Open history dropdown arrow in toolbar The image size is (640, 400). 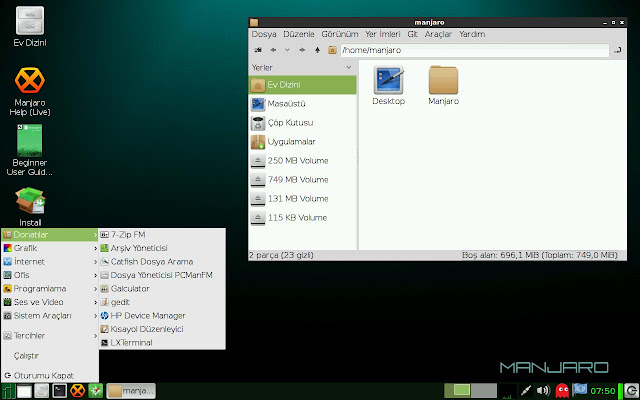tap(287, 50)
